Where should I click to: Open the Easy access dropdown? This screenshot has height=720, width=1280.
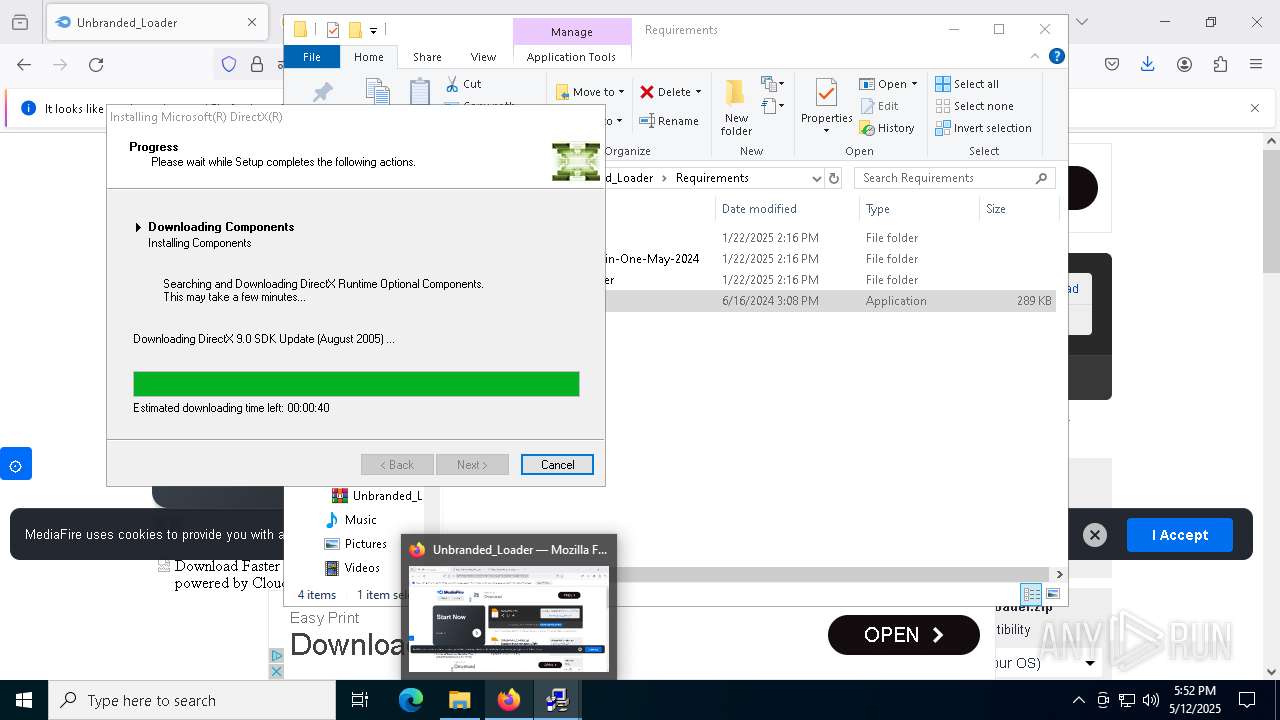tap(772, 105)
